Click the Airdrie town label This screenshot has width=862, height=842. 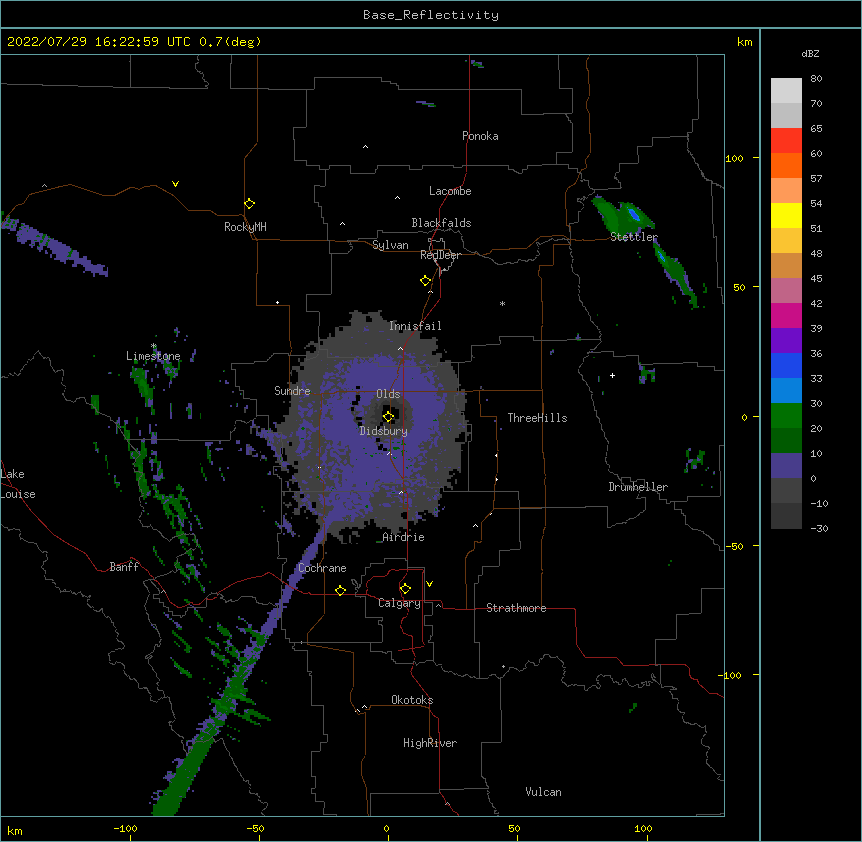403,537
